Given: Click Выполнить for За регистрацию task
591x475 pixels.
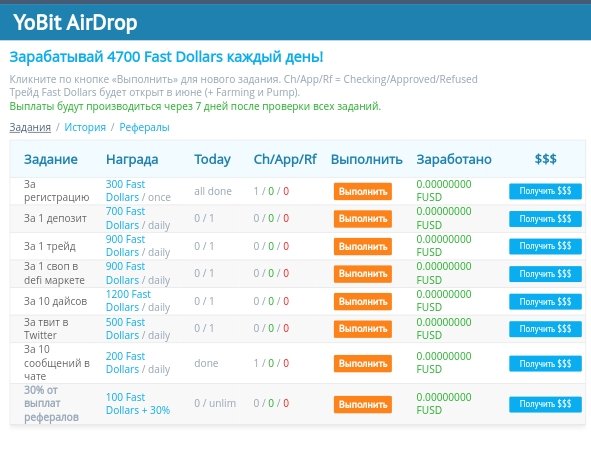Looking at the screenshot, I should [363, 192].
